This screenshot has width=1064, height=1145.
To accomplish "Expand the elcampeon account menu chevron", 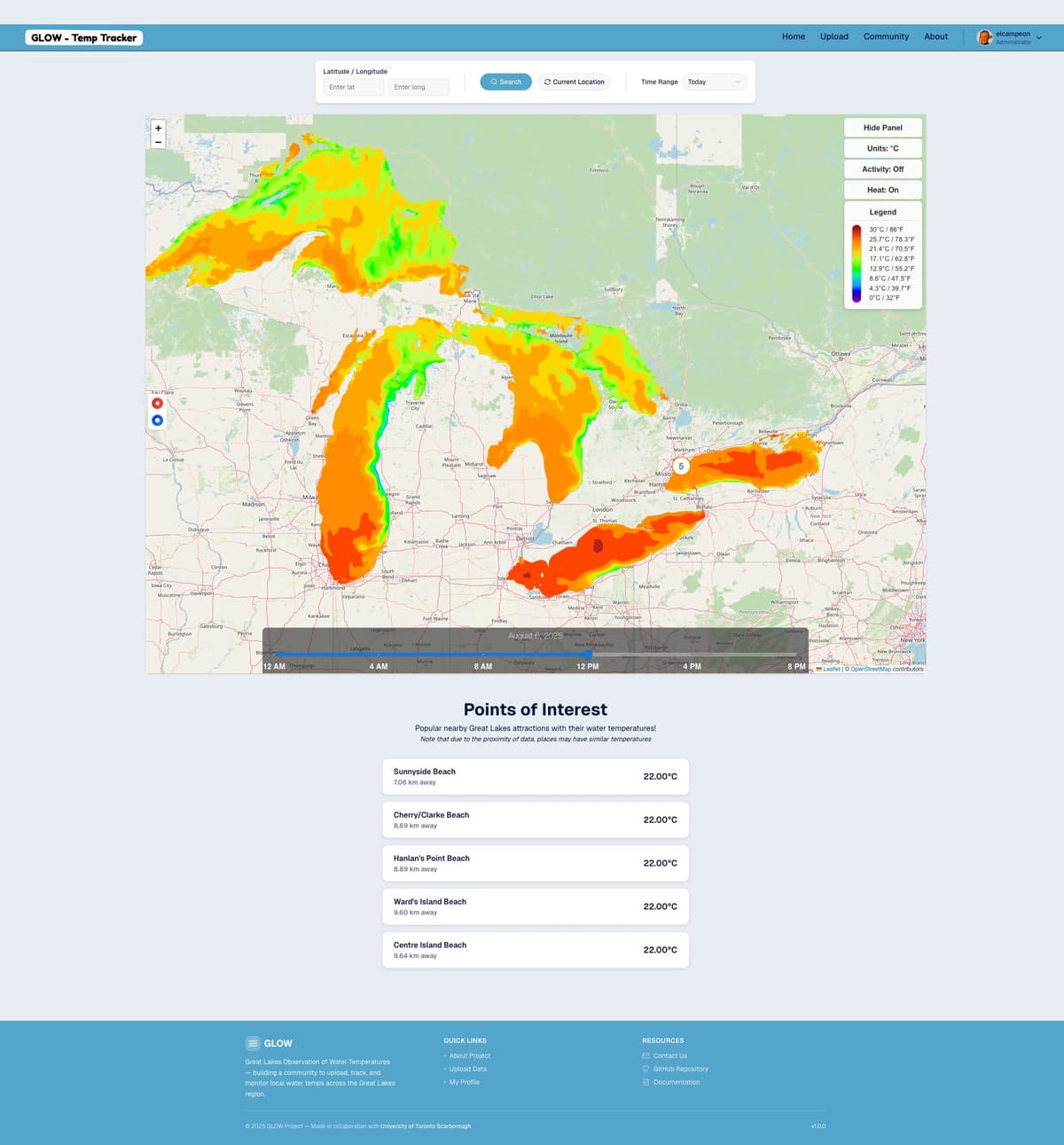I will pyautogui.click(x=1039, y=37).
